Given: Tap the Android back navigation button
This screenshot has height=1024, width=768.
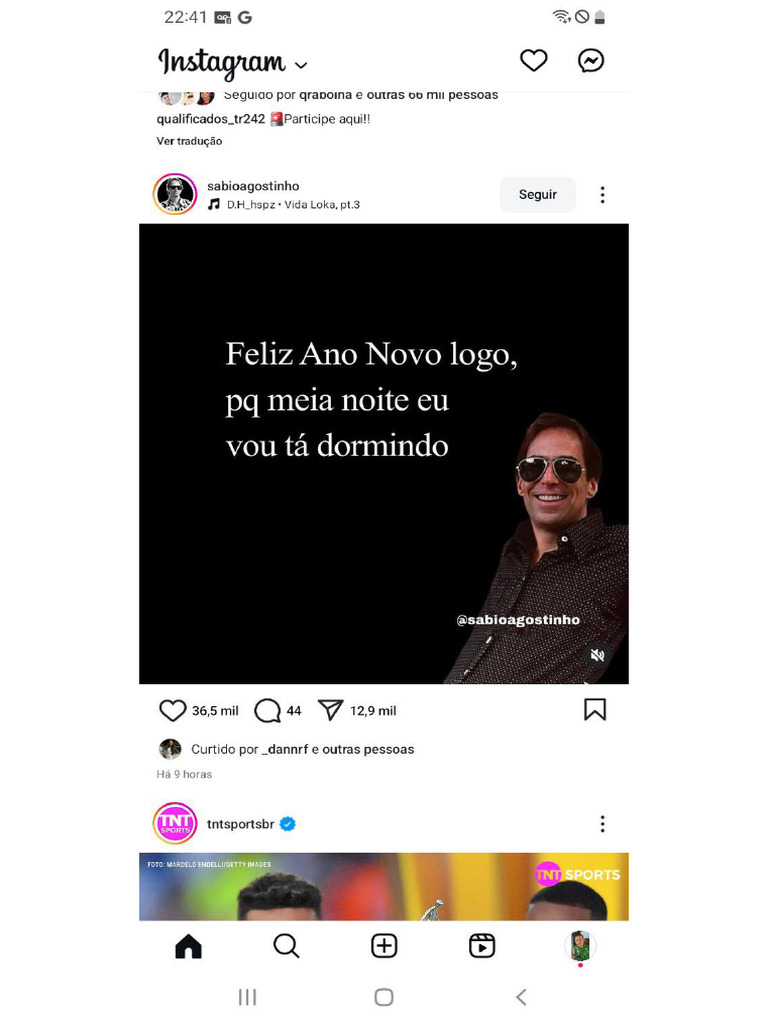Looking at the screenshot, I should [x=520, y=997].
